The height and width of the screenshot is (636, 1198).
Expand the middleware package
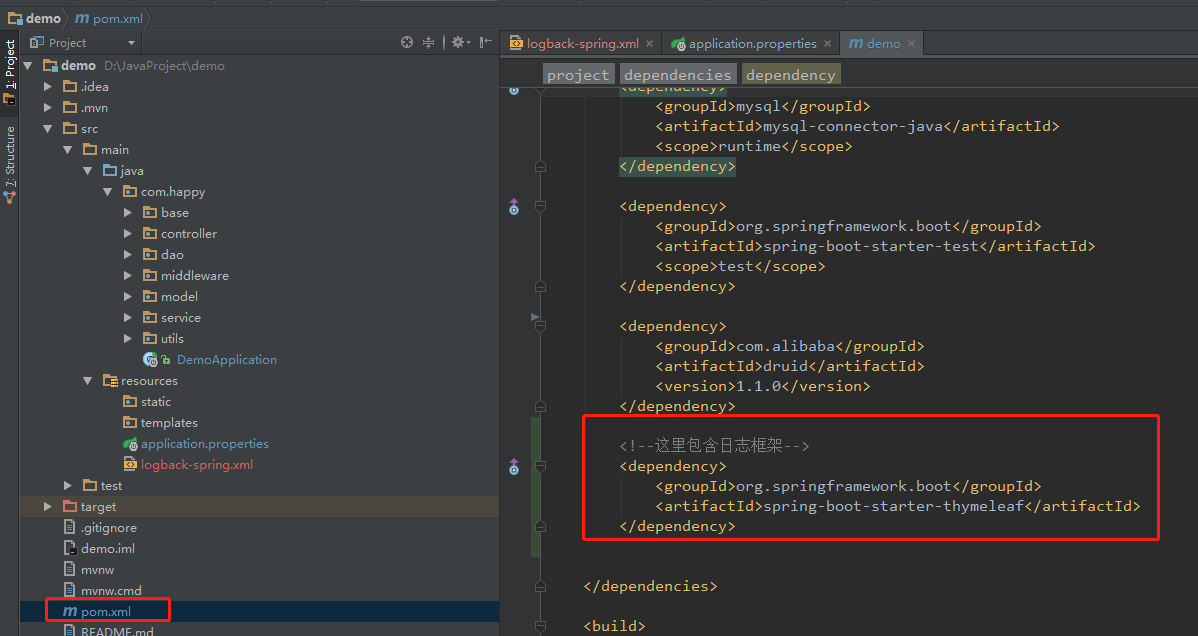(128, 276)
